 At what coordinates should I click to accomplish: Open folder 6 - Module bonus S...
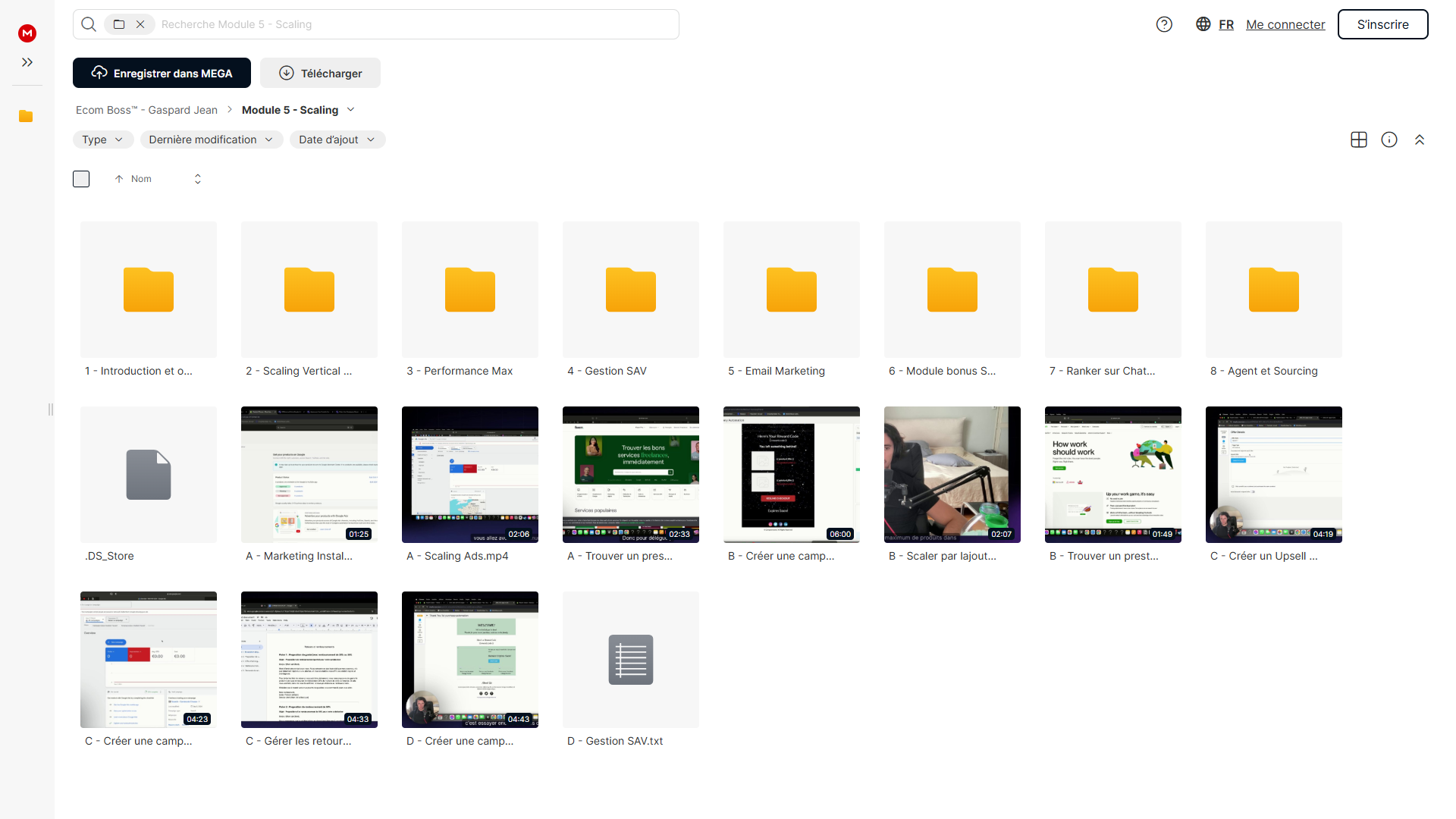952,290
